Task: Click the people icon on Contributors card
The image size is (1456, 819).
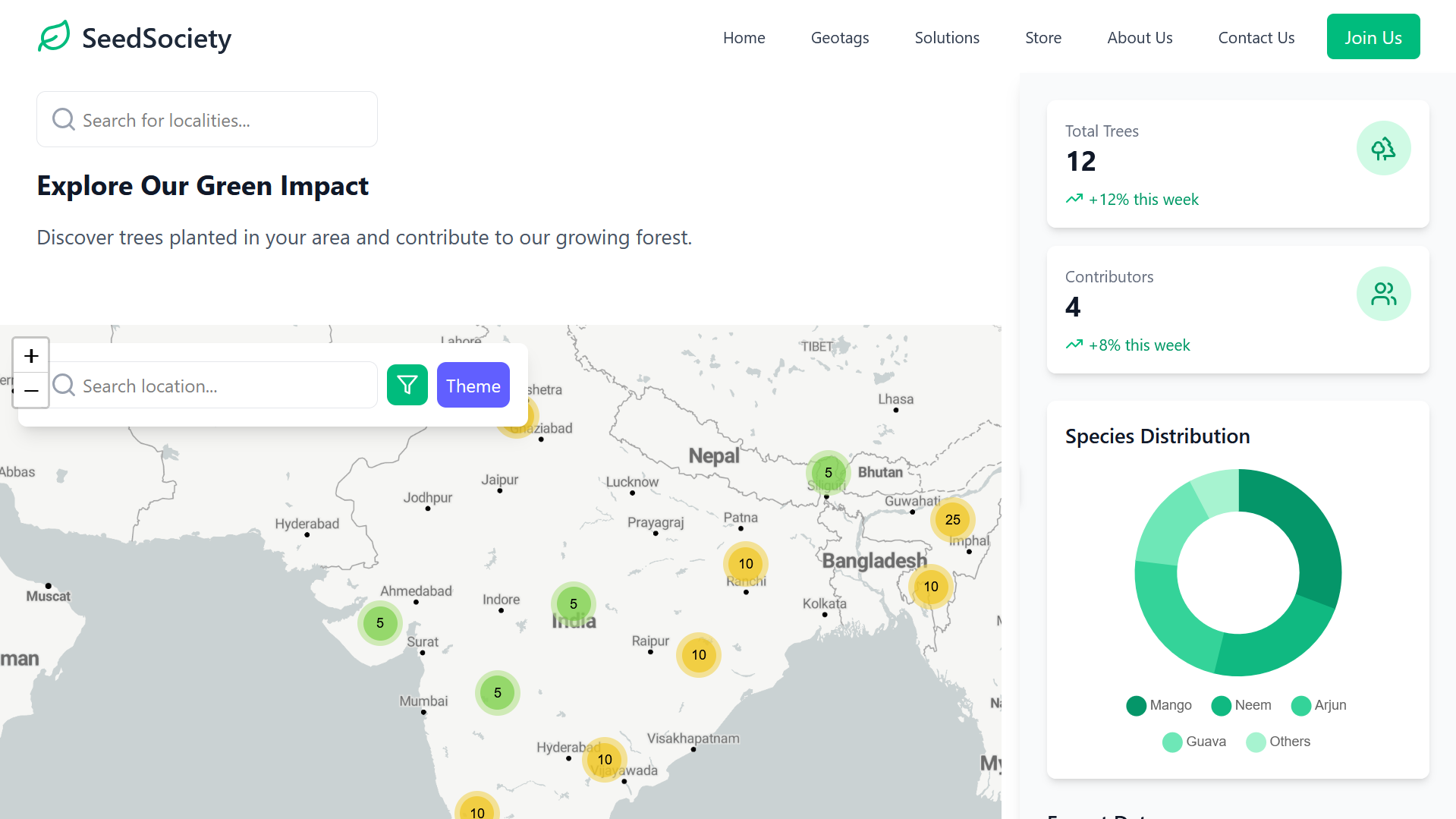Action: pyautogui.click(x=1383, y=293)
